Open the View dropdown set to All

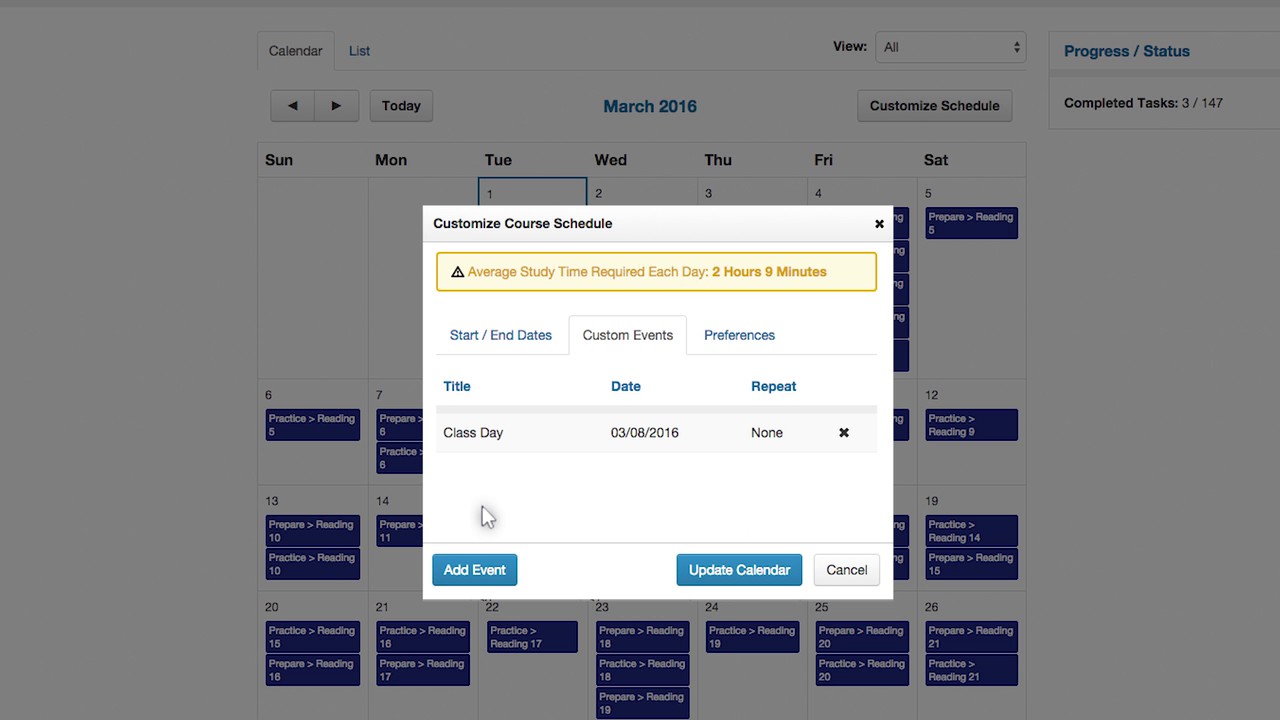[x=950, y=47]
